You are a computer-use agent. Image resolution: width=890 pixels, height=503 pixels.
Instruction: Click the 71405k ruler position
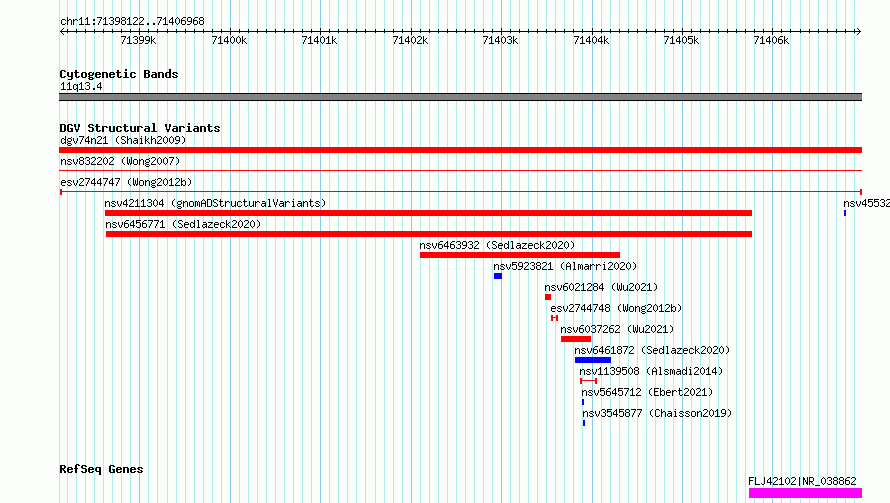[682, 40]
